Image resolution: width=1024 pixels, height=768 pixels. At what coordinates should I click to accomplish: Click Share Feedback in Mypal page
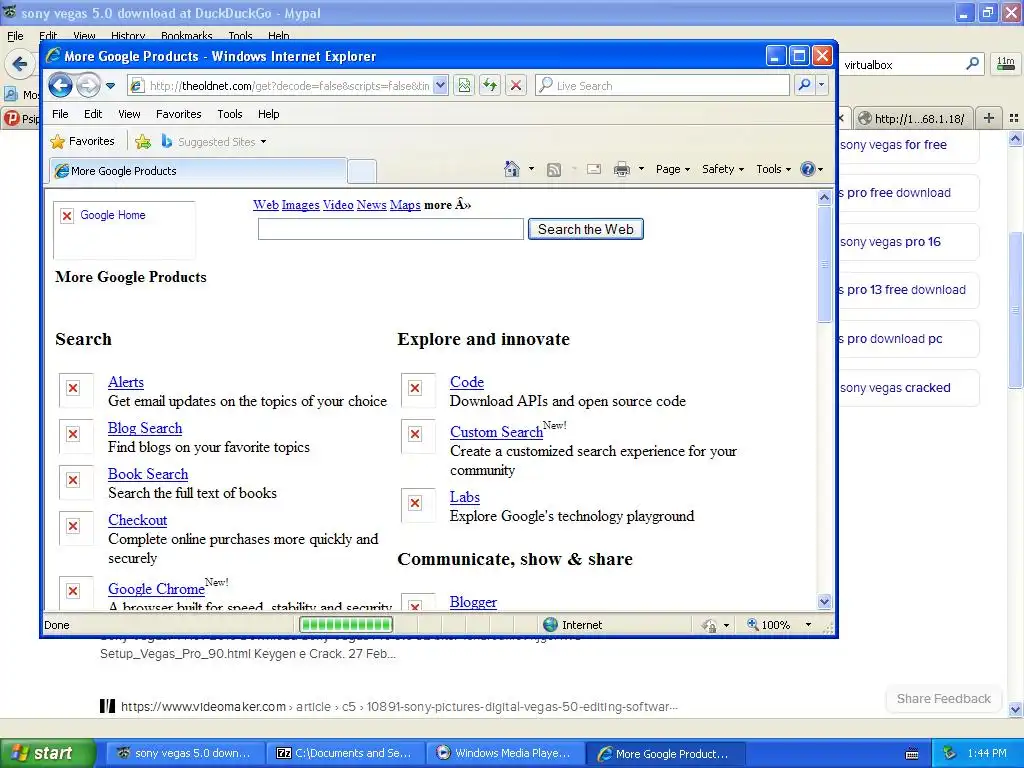[944, 699]
